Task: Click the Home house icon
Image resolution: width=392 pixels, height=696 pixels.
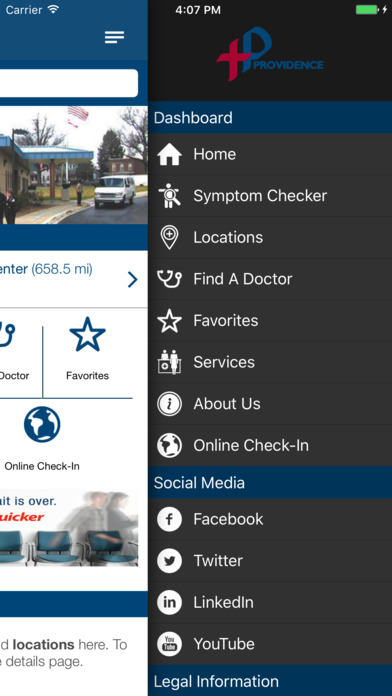Action: point(169,154)
